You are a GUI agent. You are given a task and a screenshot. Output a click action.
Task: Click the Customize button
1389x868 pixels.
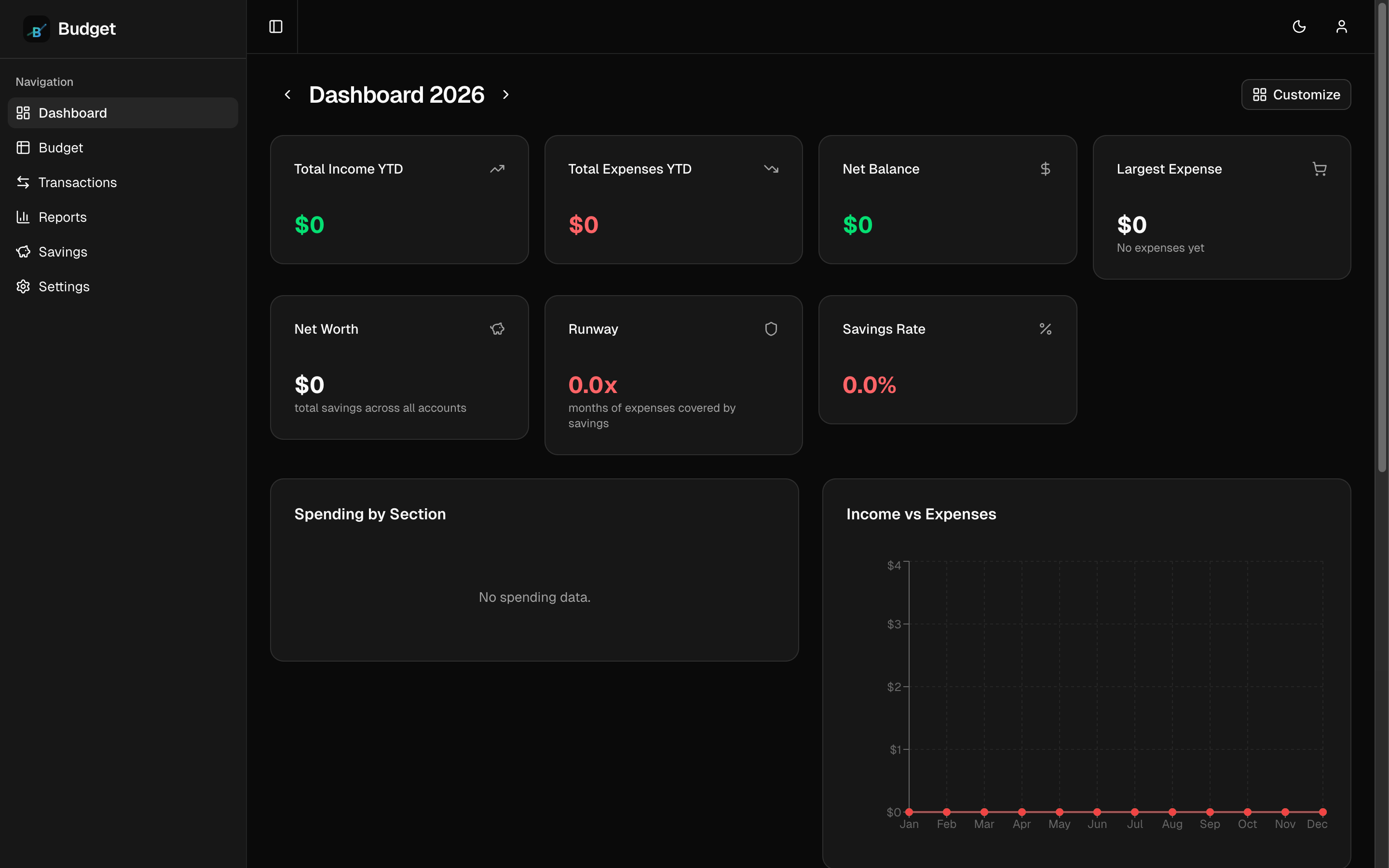[1295, 94]
